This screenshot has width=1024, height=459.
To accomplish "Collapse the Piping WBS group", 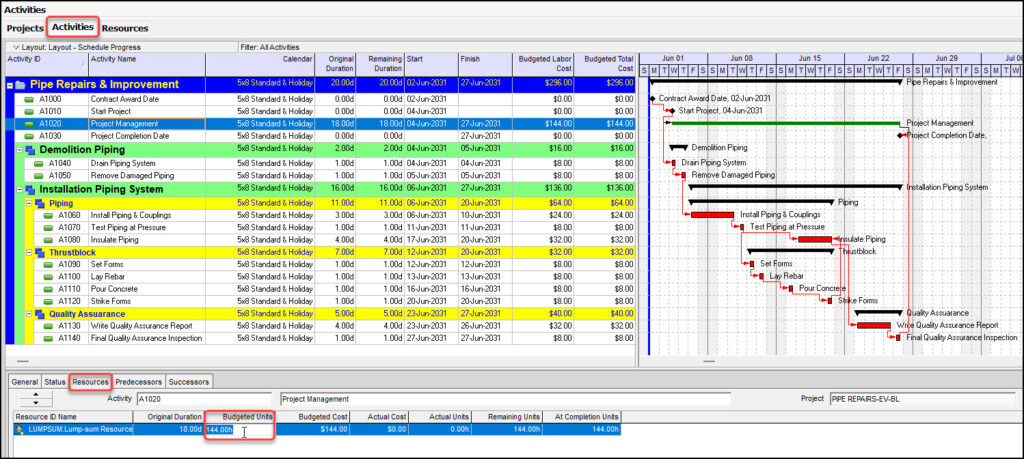I will [x=28, y=203].
